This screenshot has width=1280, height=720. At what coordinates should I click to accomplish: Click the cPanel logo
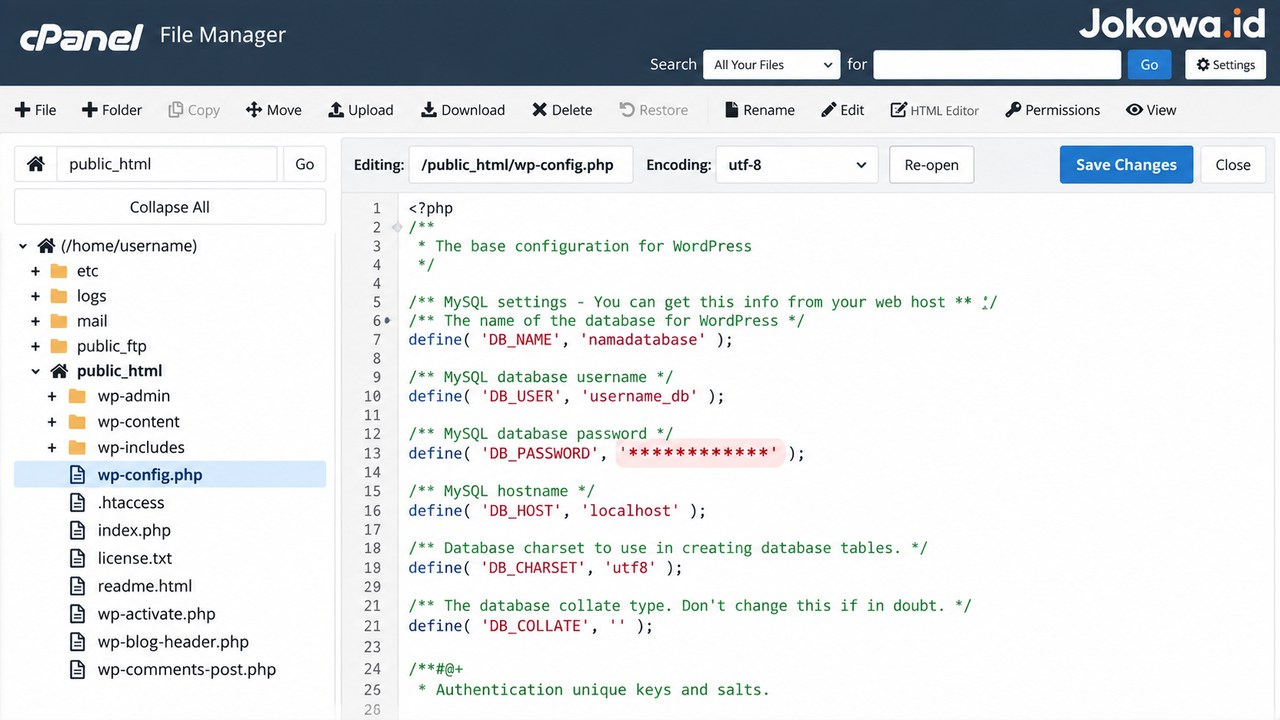(x=82, y=37)
